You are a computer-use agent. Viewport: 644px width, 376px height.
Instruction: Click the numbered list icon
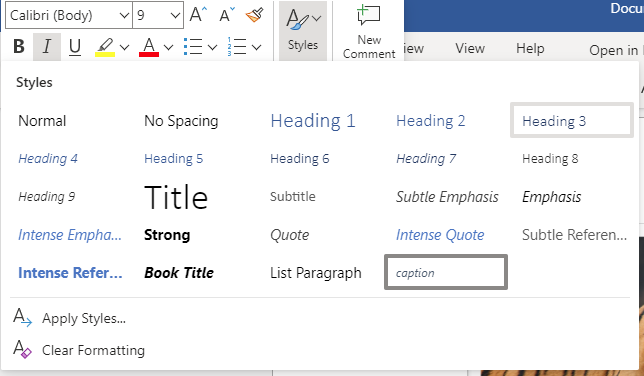click(237, 47)
